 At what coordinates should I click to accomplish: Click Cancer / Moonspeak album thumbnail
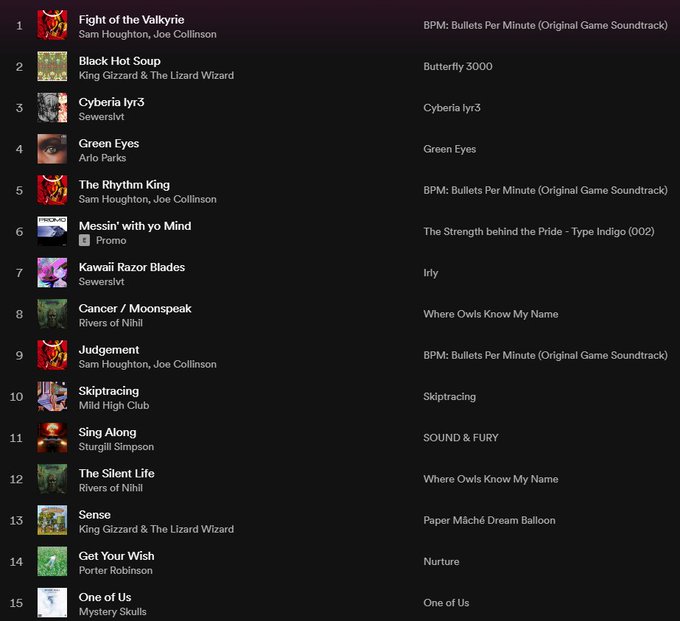(52, 314)
